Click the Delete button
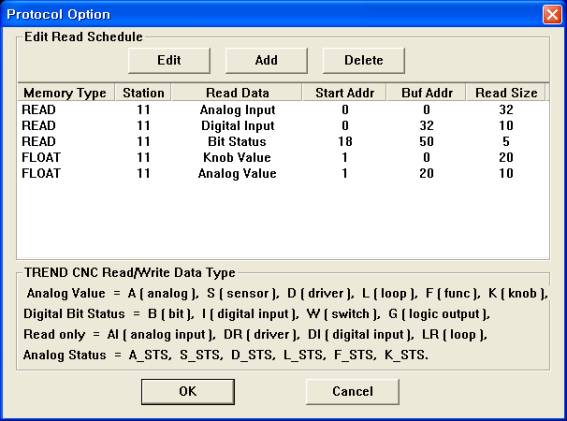The height and width of the screenshot is (421, 567). click(363, 60)
